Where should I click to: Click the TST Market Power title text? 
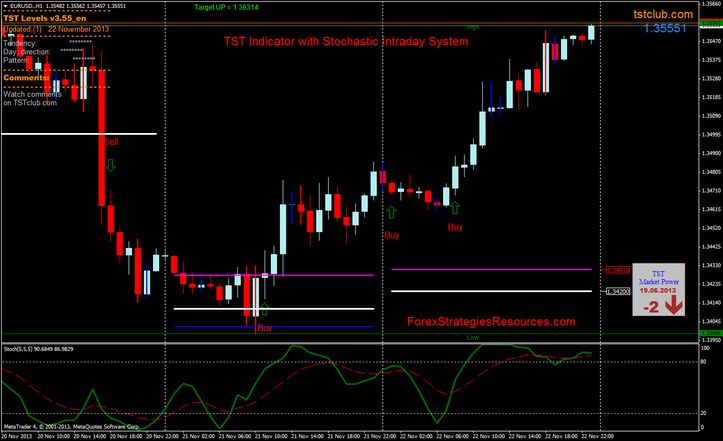pos(658,278)
